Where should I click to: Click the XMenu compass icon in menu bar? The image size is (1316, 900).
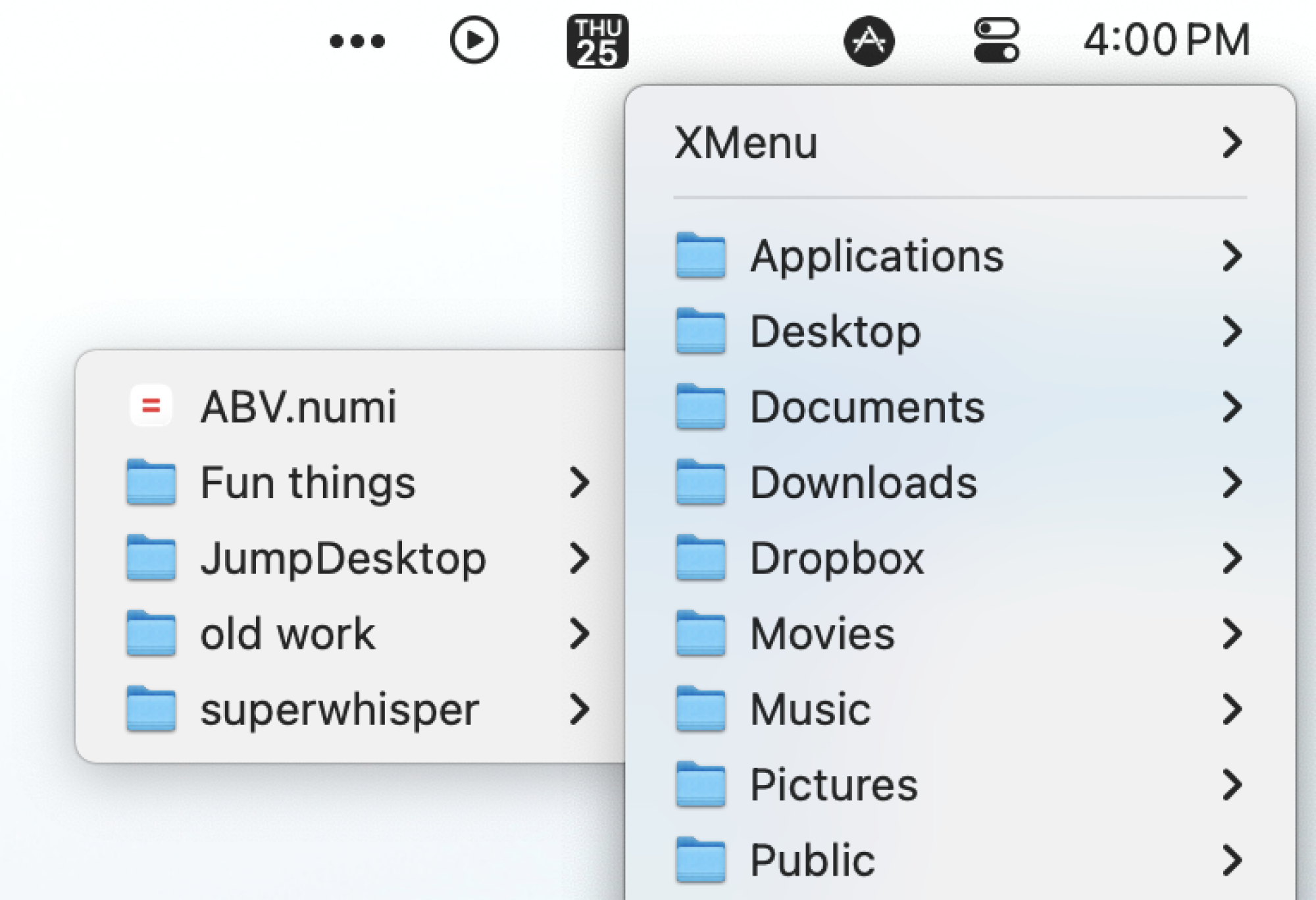pyautogui.click(x=869, y=41)
